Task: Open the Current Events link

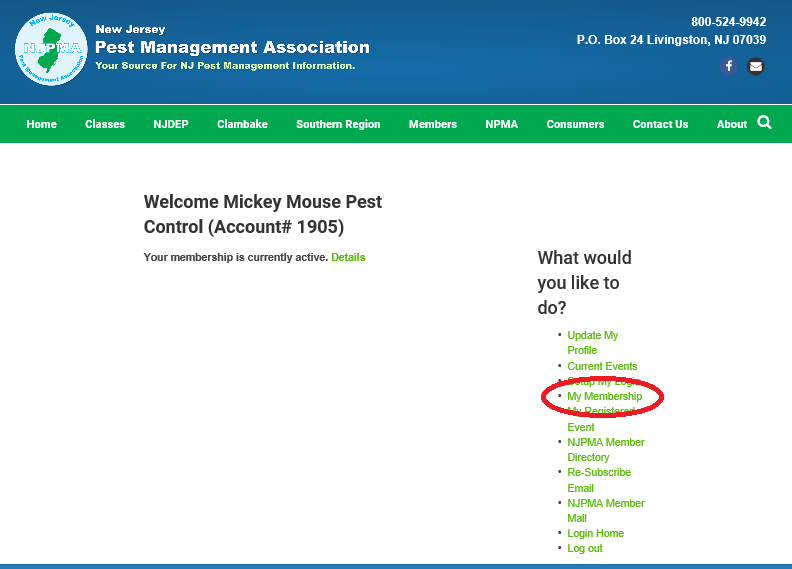Action: 602,366
